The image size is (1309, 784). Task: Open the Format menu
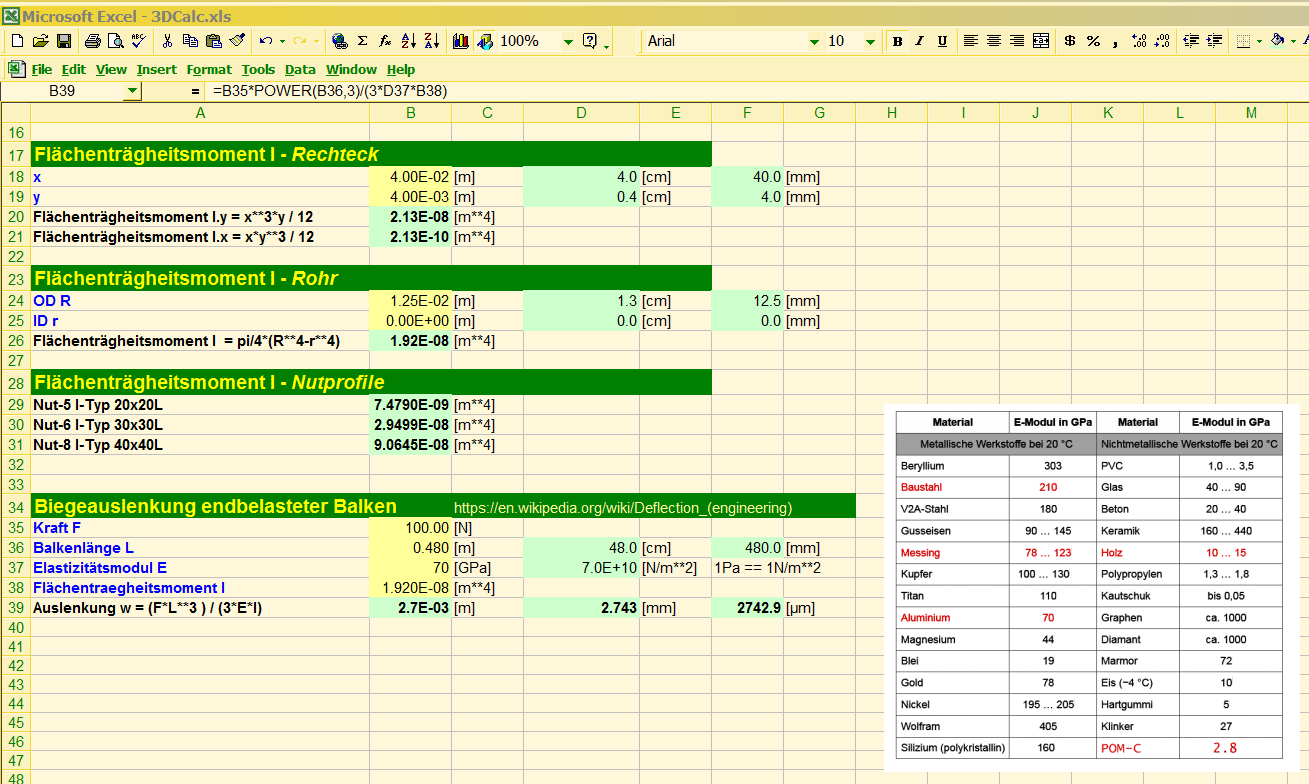tap(209, 69)
